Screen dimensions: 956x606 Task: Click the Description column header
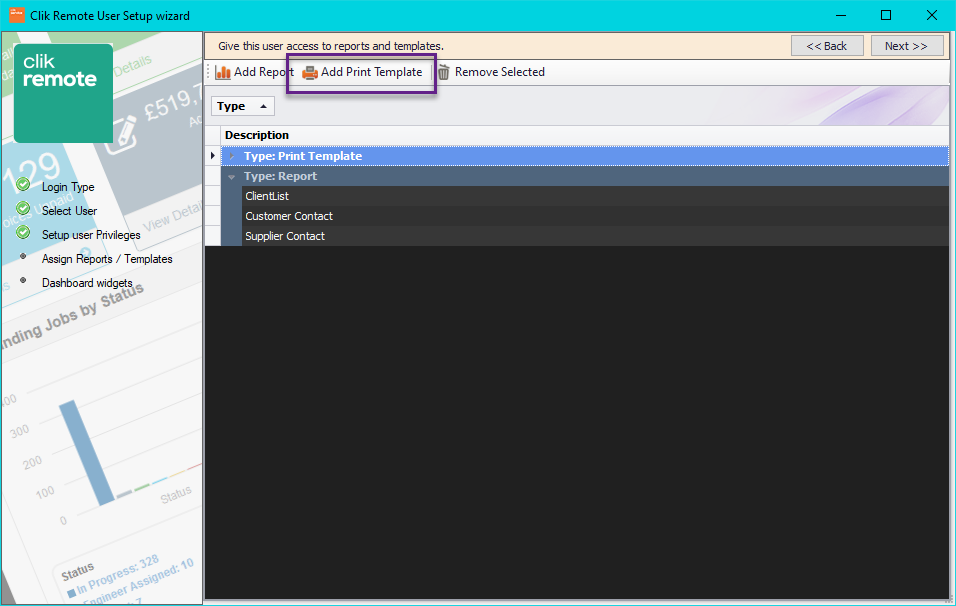(x=585, y=135)
